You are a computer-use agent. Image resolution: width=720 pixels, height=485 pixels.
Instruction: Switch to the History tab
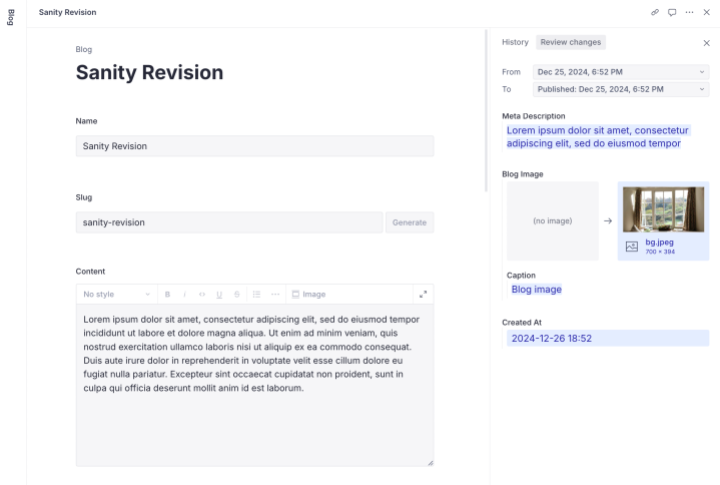[515, 42]
